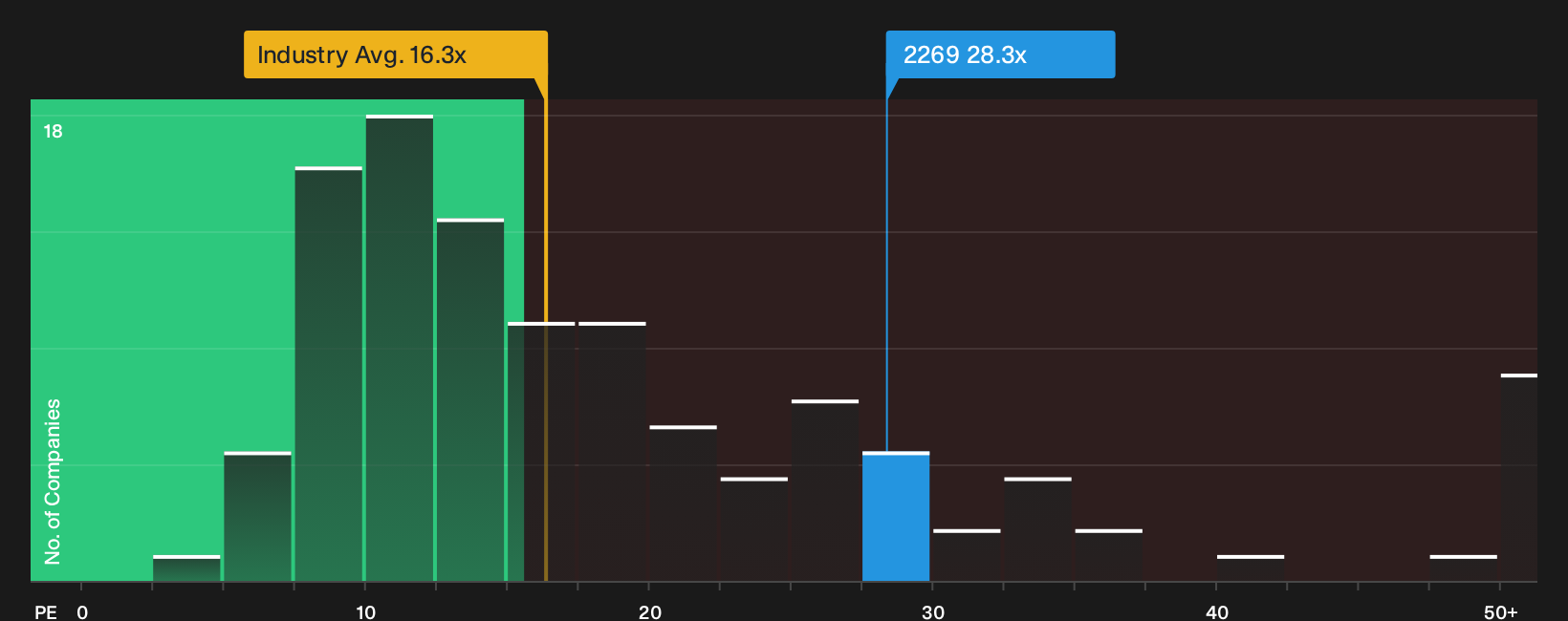Click the PE axis title

pos(46,611)
